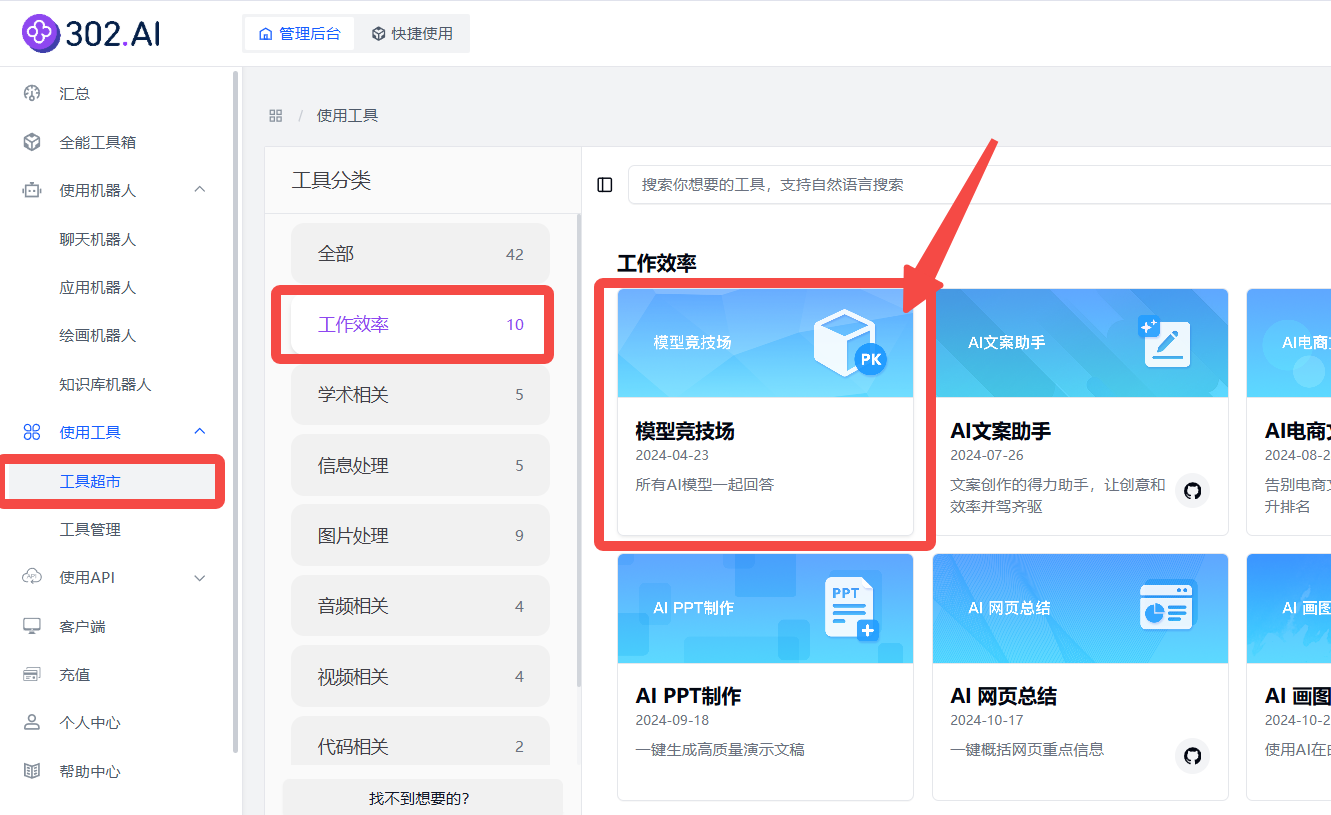Viewport: 1331px width, 815px height.
Task: Switch to the 管理后台 tab
Action: (x=300, y=33)
